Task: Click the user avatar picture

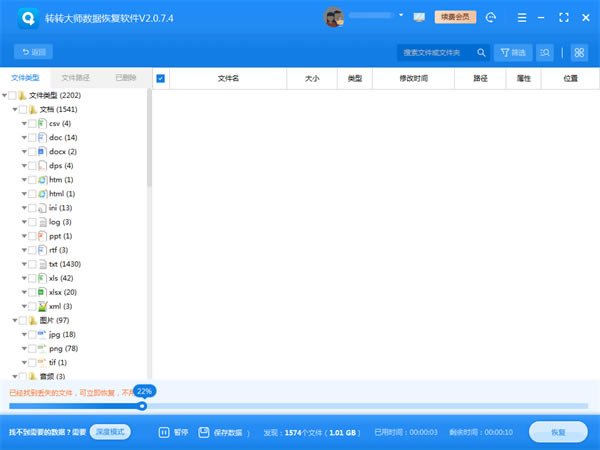Action: 335,17
